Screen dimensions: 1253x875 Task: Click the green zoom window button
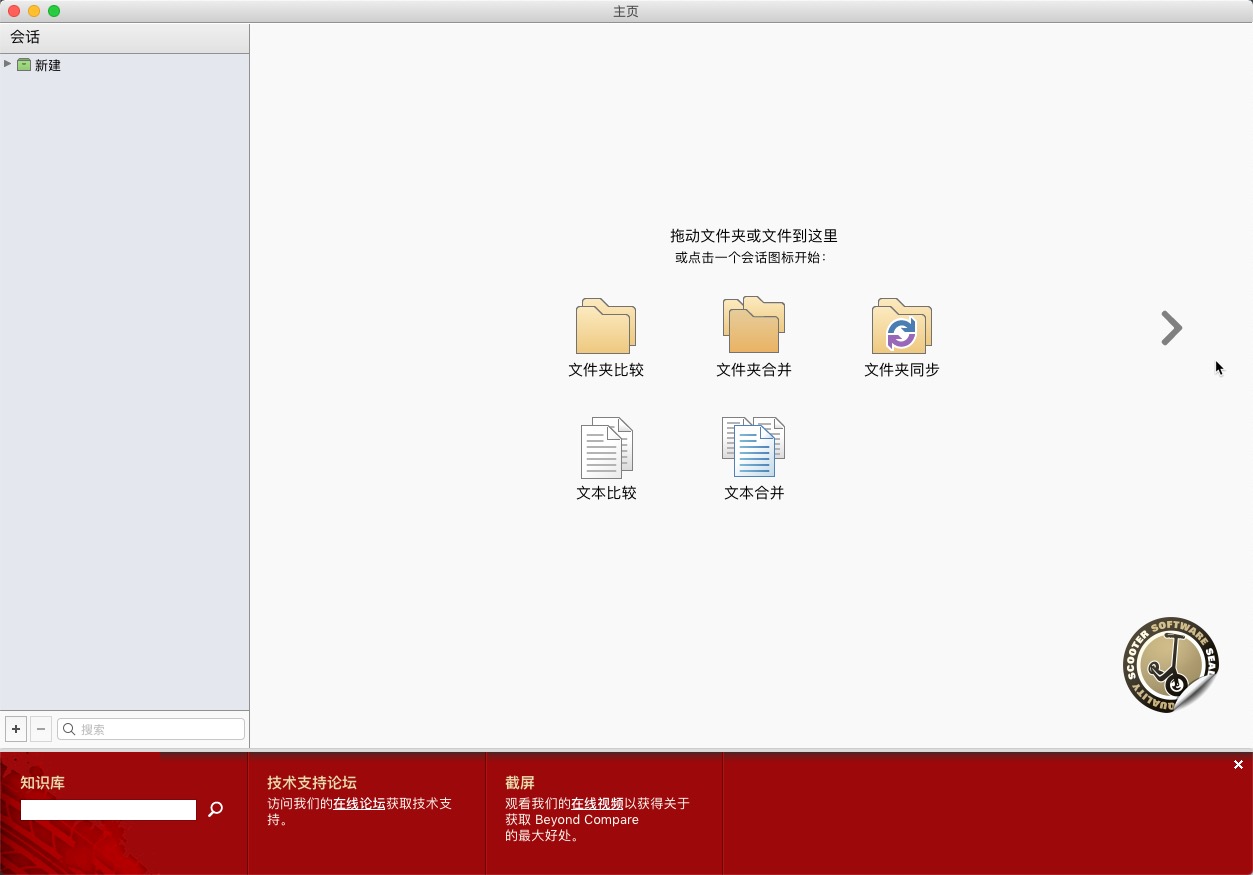click(54, 11)
